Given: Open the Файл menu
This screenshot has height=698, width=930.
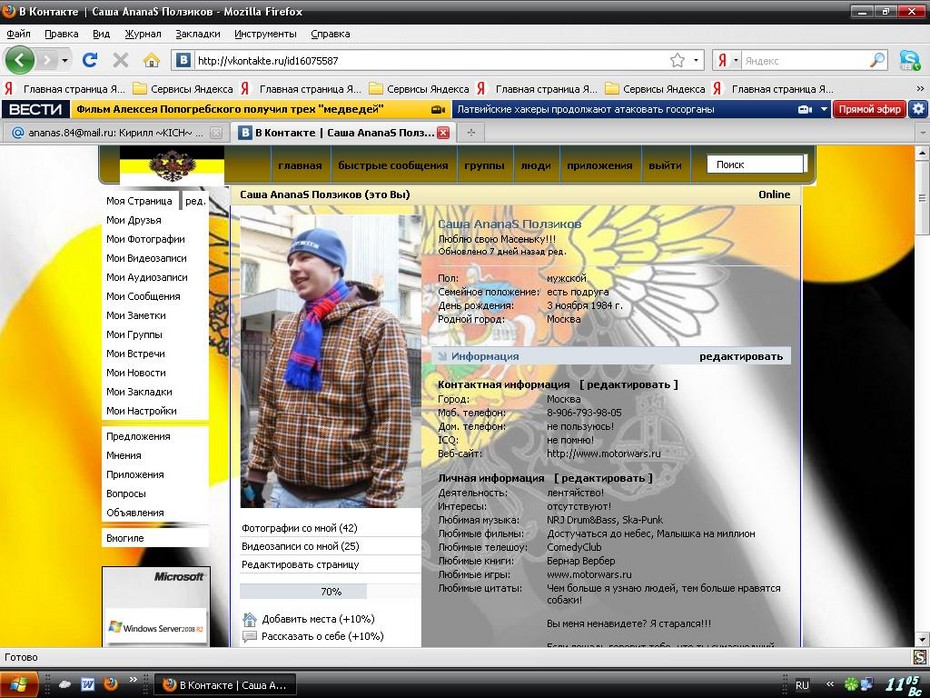Looking at the screenshot, I should [x=18, y=34].
